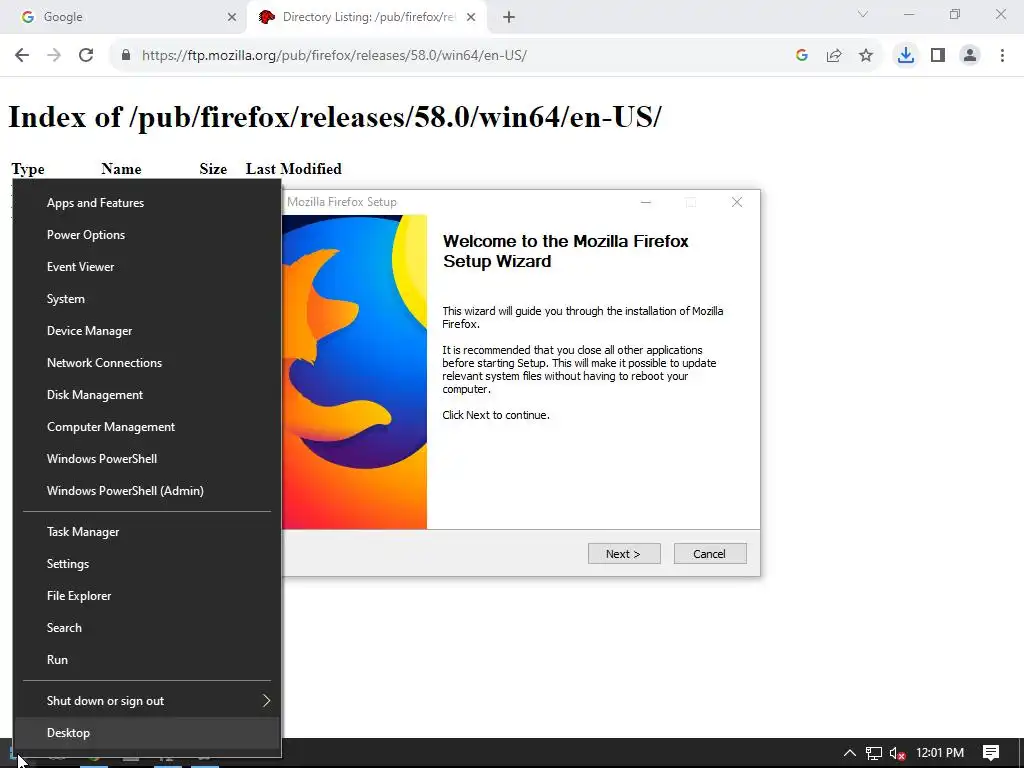Screen dimensions: 1024x768
Task: Show hidden tray icons chevron
Action: [850, 753]
